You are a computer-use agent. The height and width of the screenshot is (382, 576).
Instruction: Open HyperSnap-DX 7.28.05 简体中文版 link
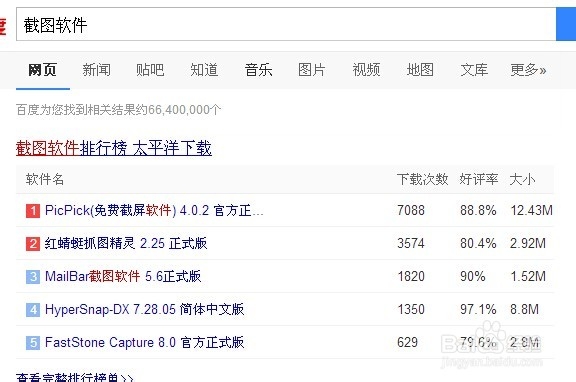[144, 309]
